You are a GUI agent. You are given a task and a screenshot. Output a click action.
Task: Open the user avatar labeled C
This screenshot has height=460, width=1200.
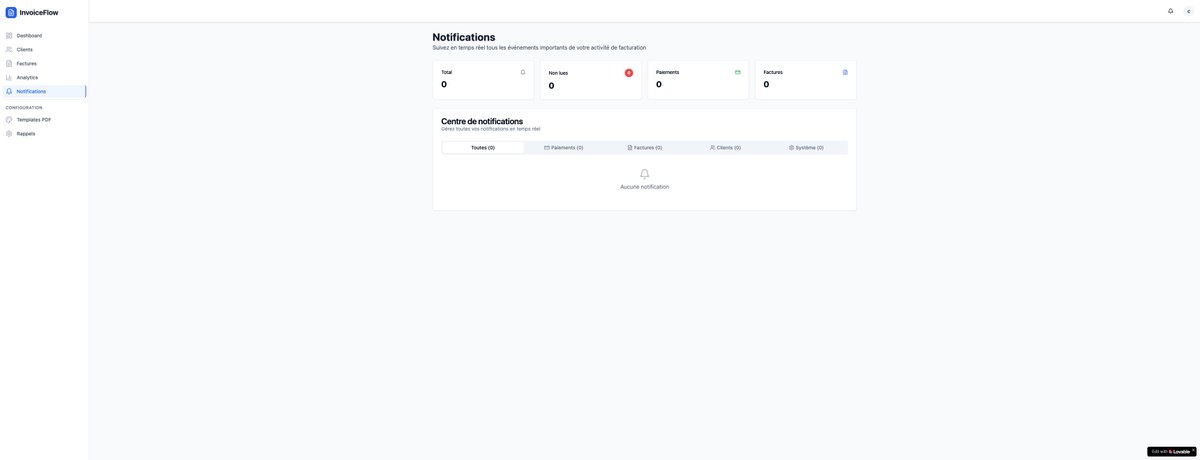click(1189, 11)
